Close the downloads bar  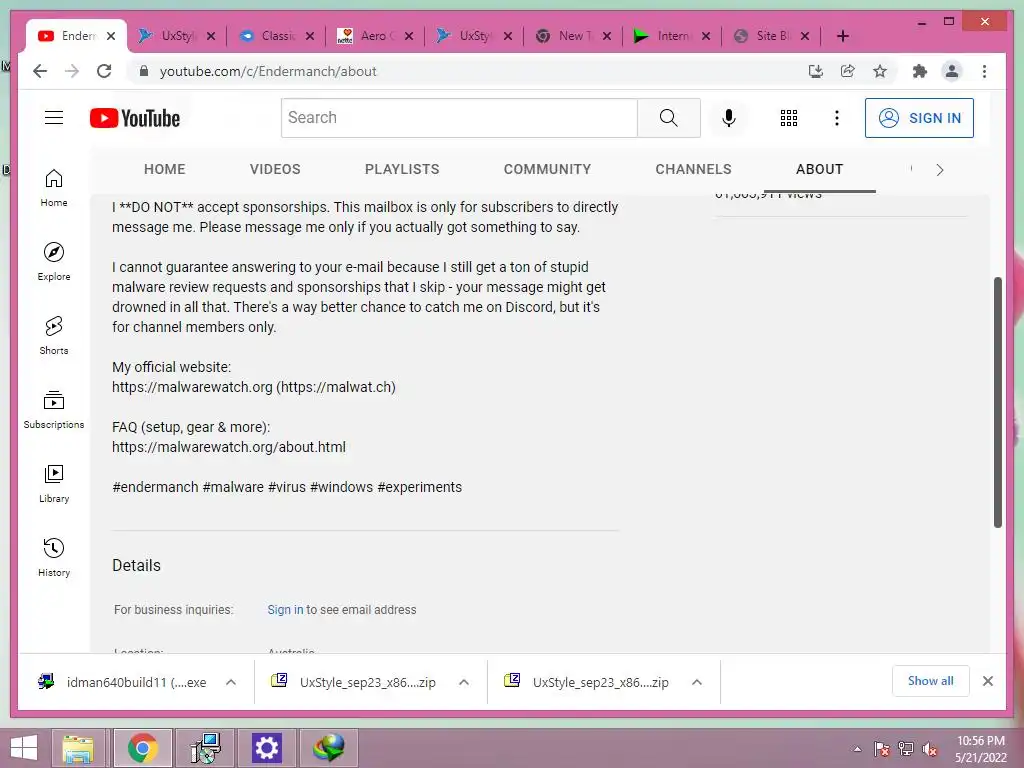[x=987, y=681]
